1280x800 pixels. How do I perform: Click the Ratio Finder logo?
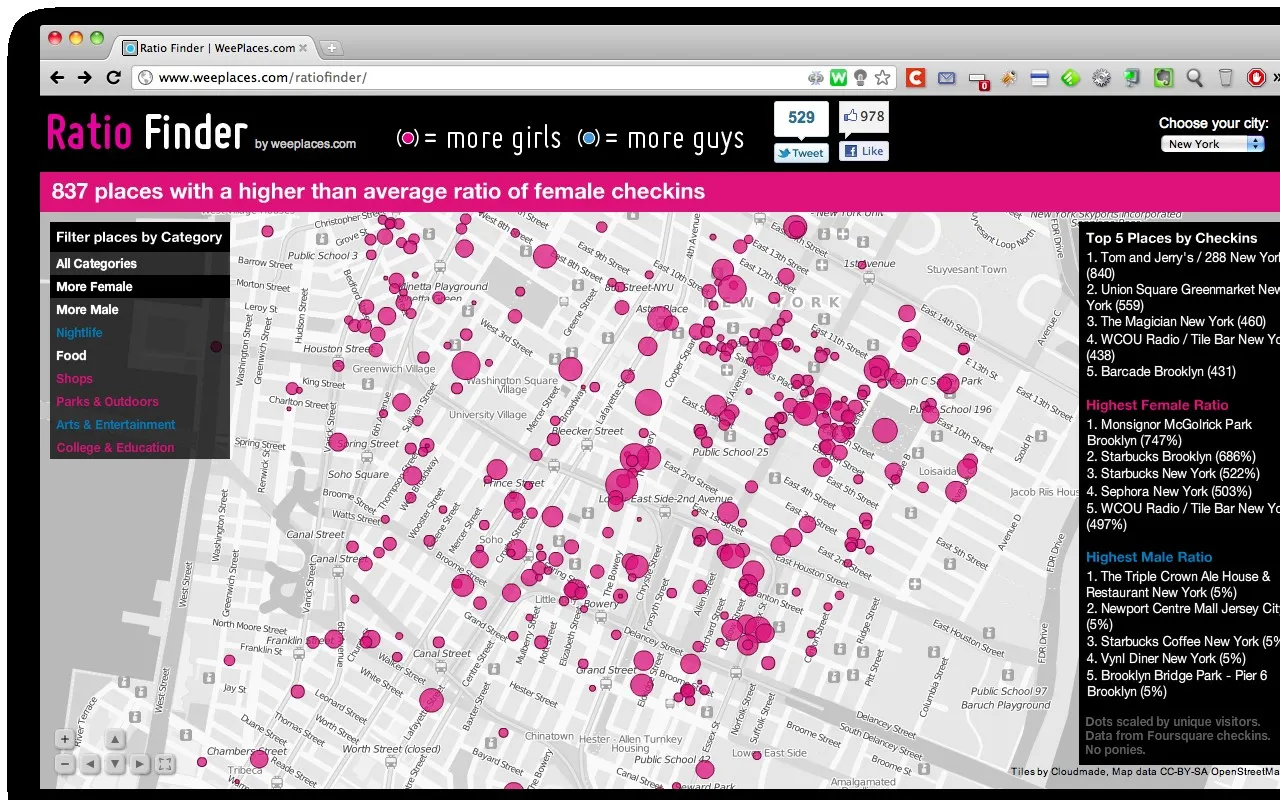147,133
